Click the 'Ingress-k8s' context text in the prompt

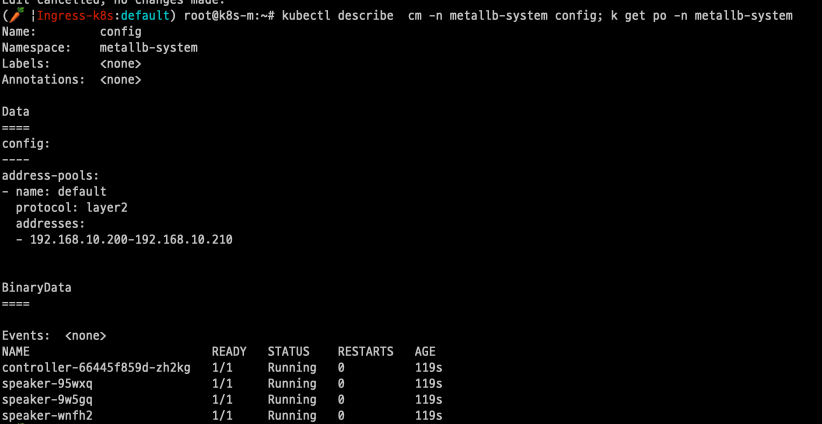75,16
